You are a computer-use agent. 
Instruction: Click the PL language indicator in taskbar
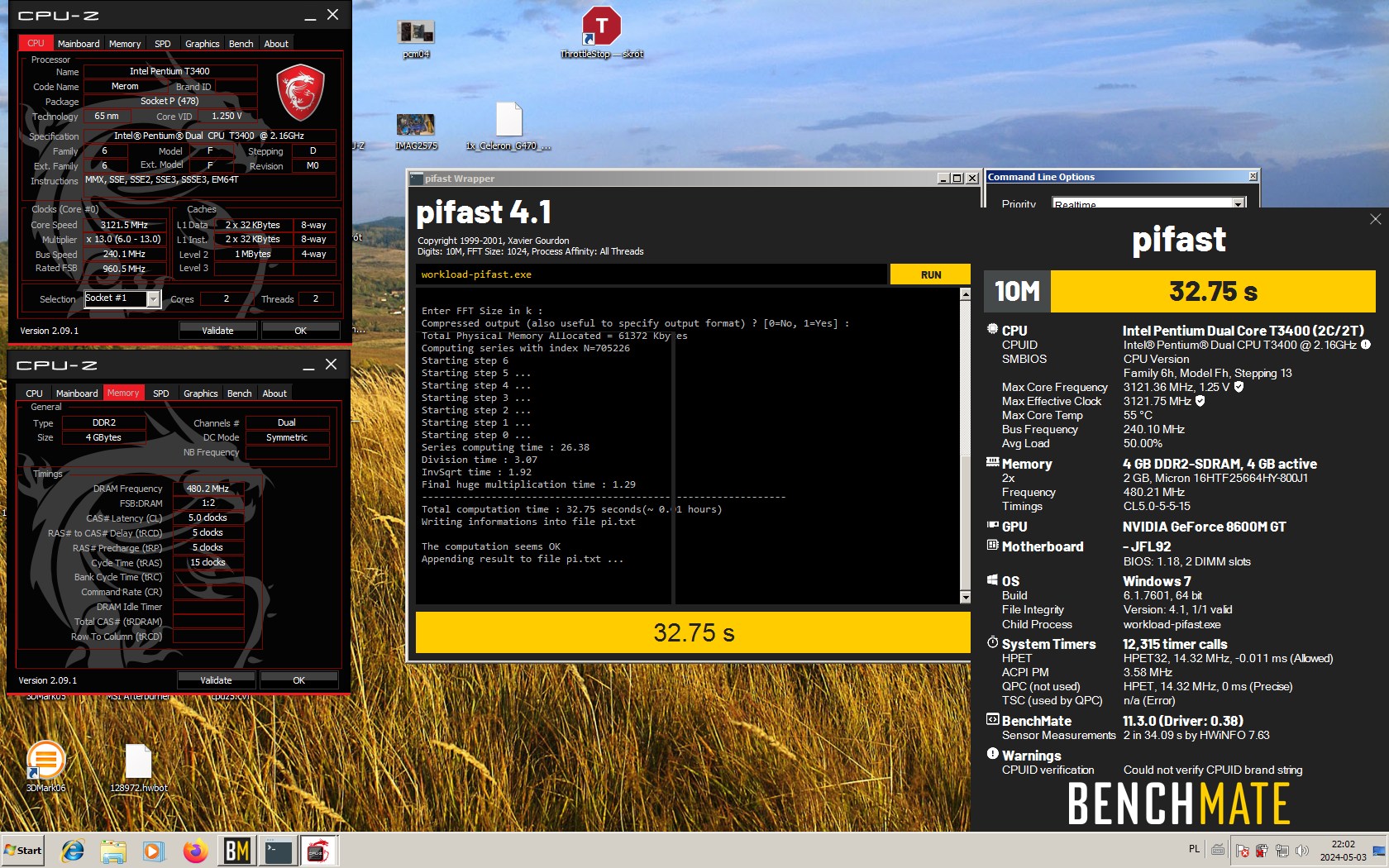1194,849
